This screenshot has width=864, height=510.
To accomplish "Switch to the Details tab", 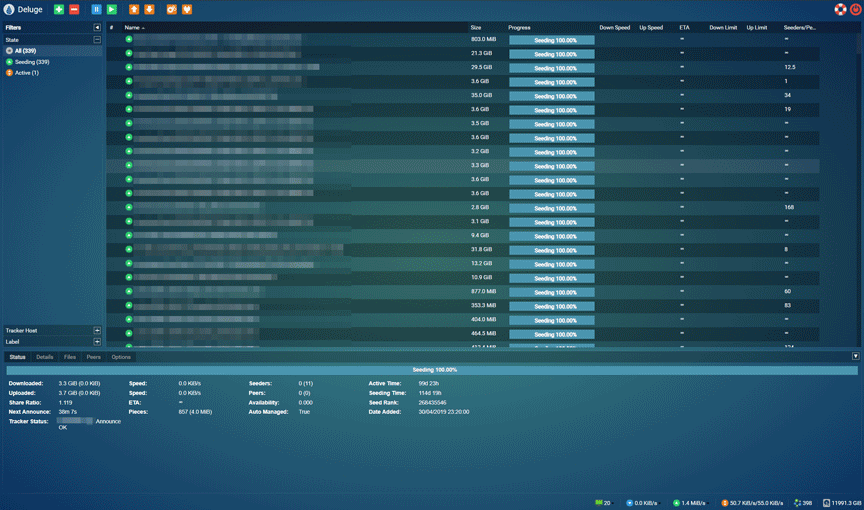I will tap(45, 357).
